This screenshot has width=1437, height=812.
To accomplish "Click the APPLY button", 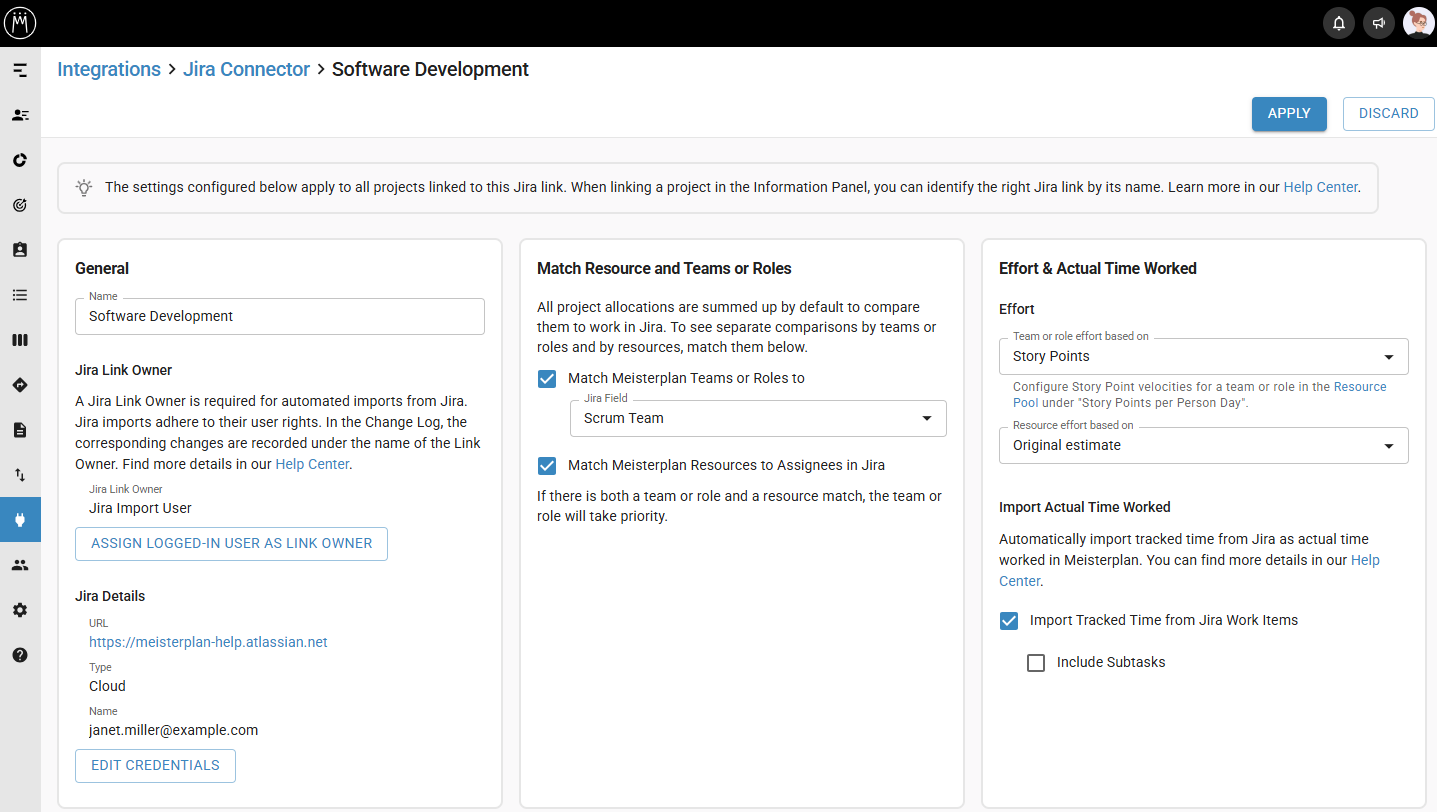I will [x=1289, y=114].
